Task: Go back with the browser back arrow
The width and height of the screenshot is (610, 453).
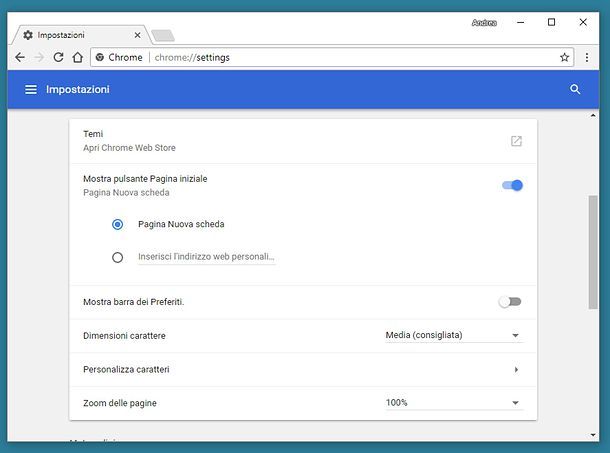Action: coord(20,58)
